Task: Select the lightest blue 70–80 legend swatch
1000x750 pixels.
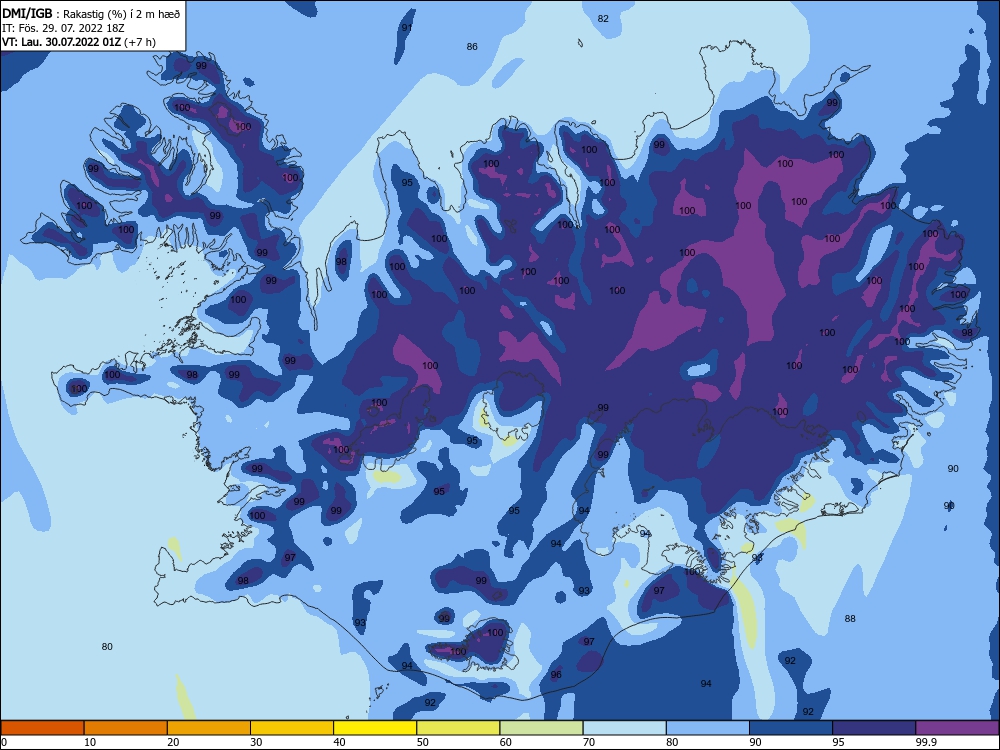Action: coord(624,728)
